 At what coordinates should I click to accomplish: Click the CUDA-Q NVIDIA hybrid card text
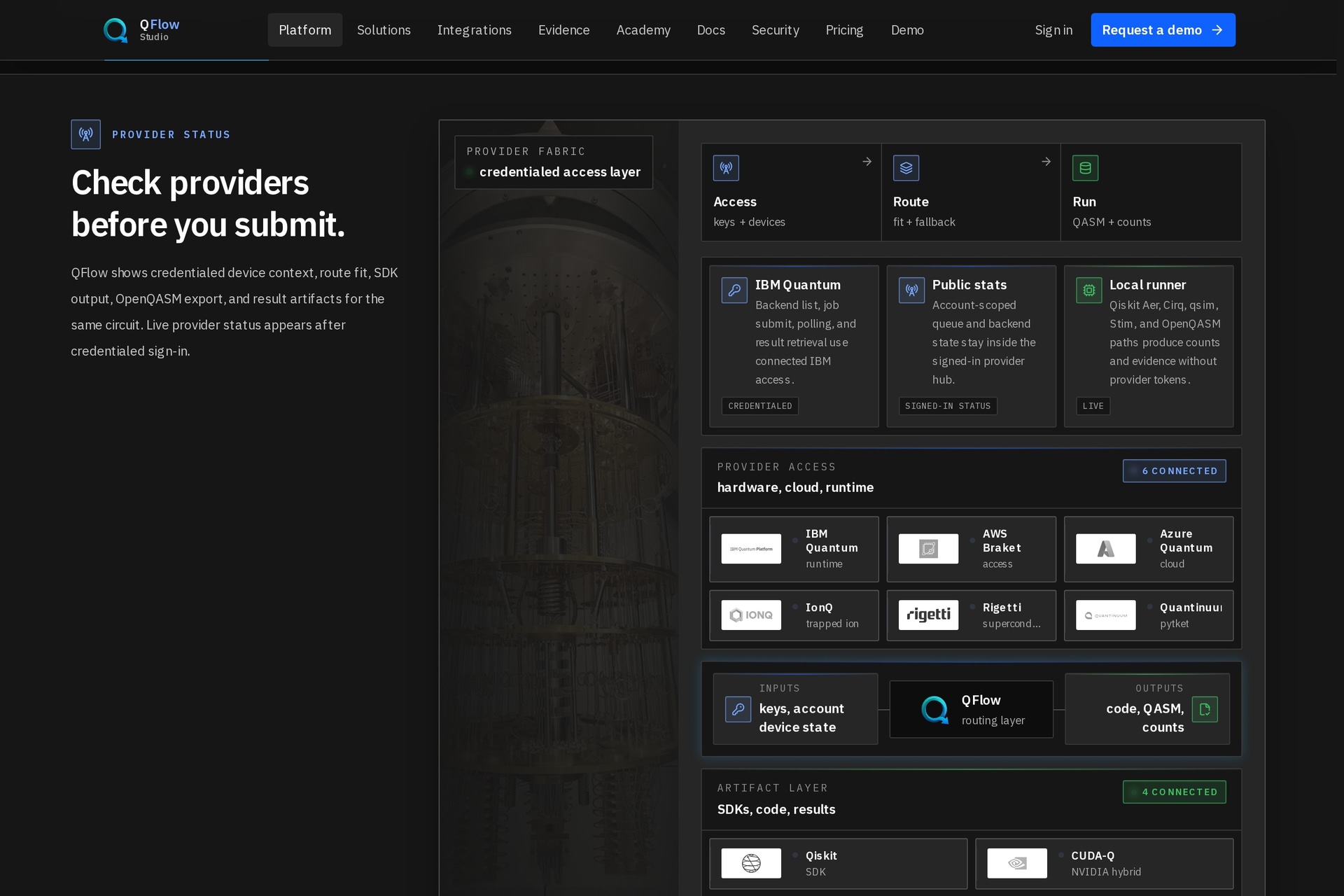pos(1106,864)
